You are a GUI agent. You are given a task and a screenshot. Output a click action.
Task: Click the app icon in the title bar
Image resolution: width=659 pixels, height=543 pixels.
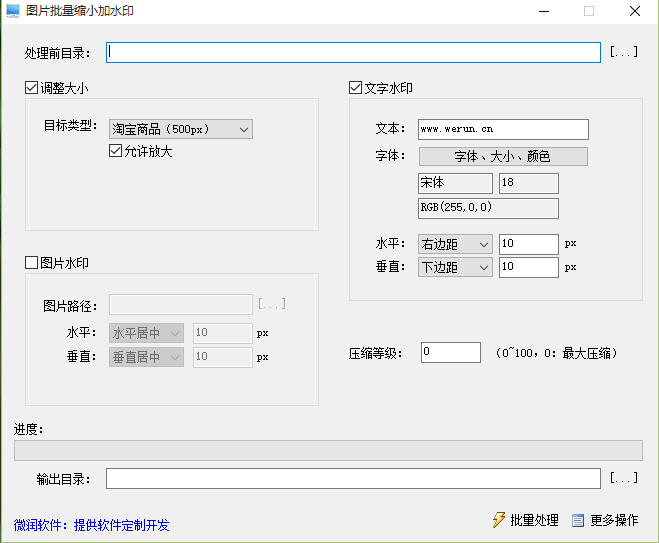(13, 11)
